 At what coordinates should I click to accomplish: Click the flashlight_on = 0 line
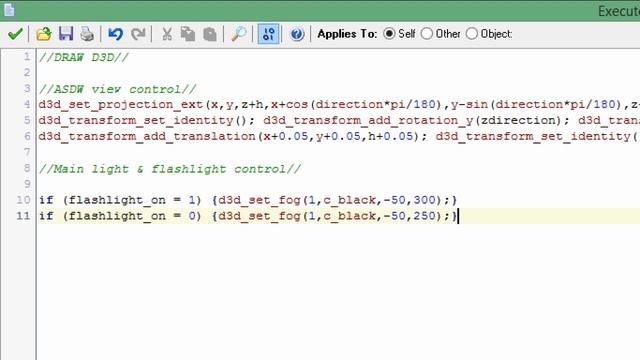(x=248, y=216)
